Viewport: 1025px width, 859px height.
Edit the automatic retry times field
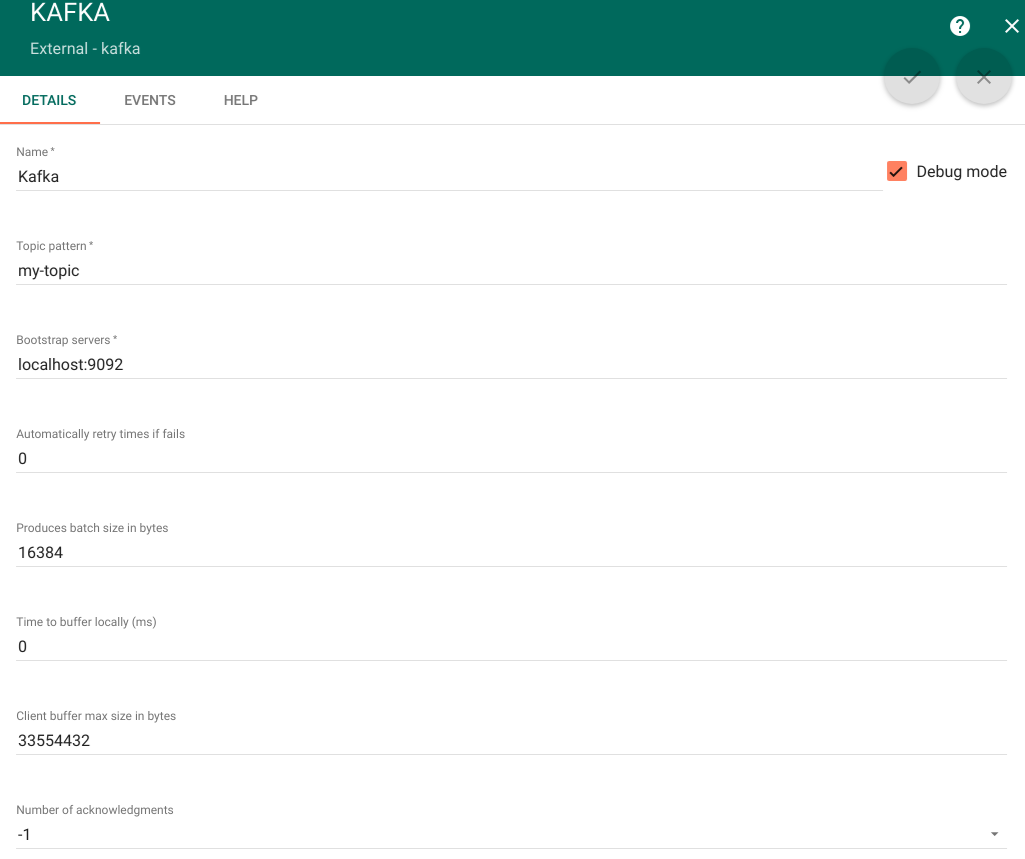coord(510,459)
